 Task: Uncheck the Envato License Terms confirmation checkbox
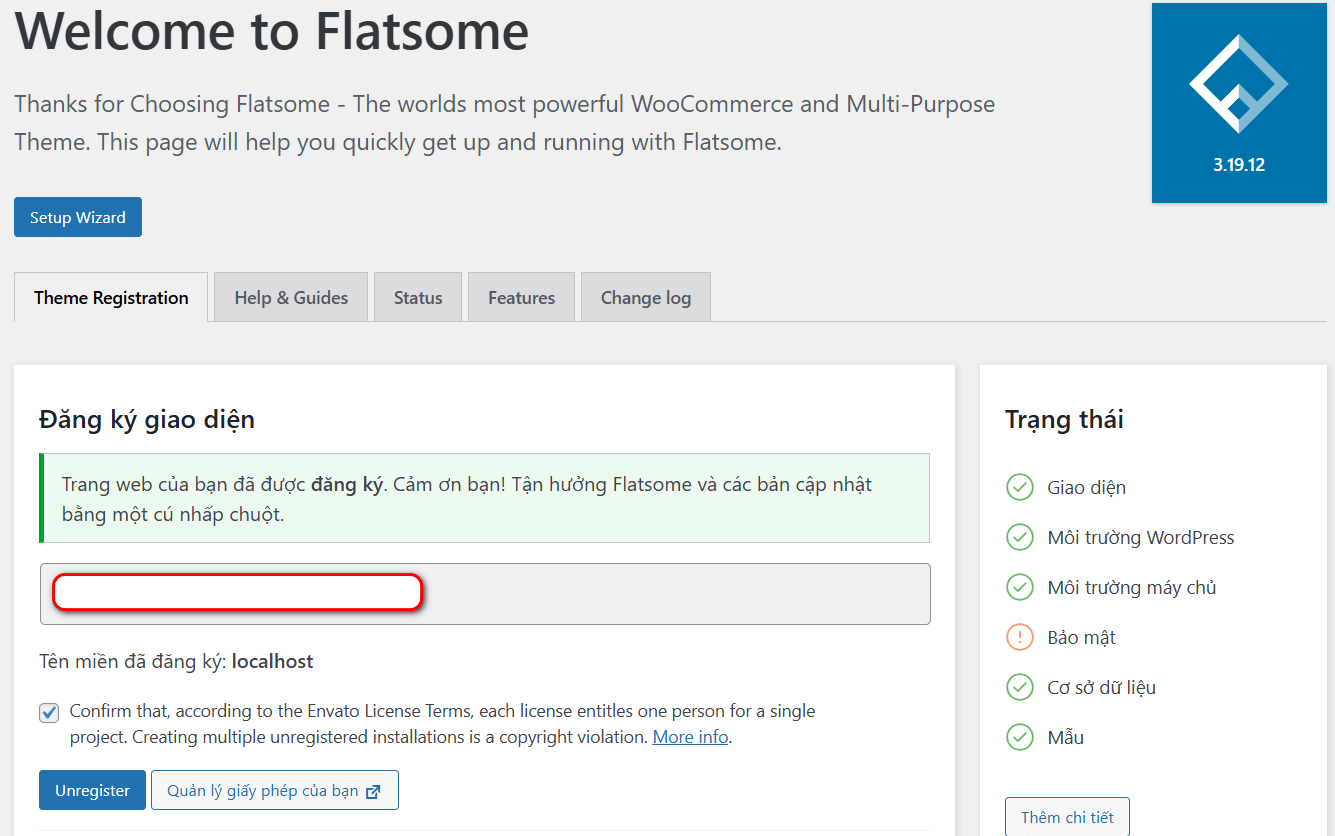pyautogui.click(x=49, y=713)
